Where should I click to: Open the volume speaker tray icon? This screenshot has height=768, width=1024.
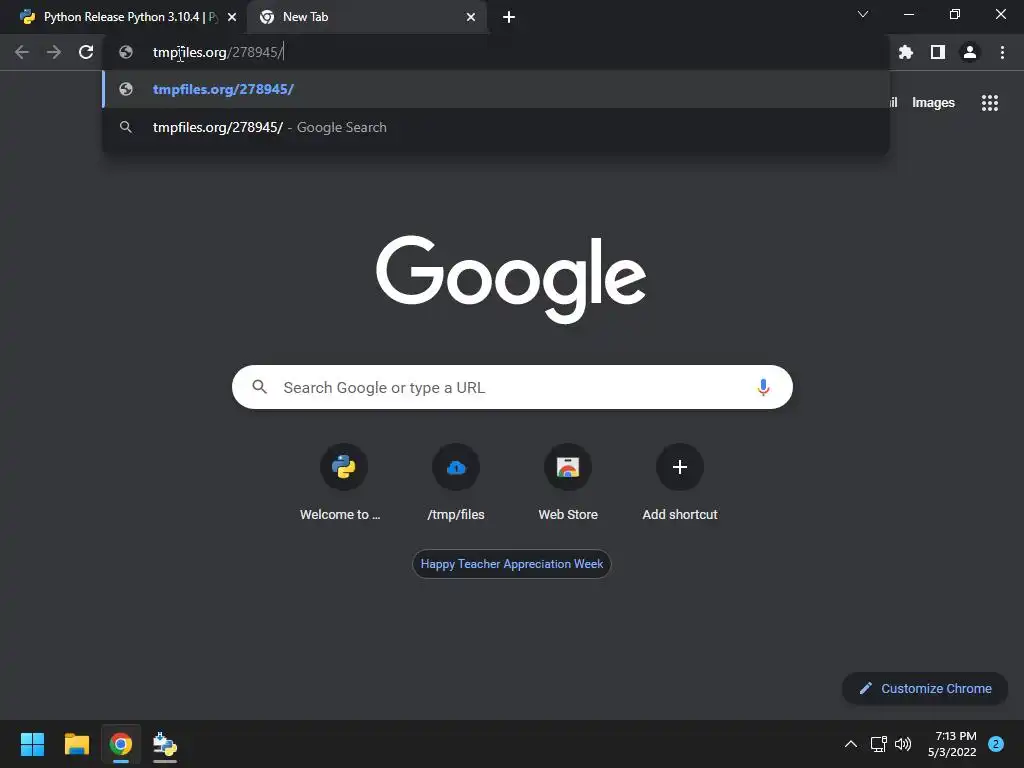click(903, 744)
